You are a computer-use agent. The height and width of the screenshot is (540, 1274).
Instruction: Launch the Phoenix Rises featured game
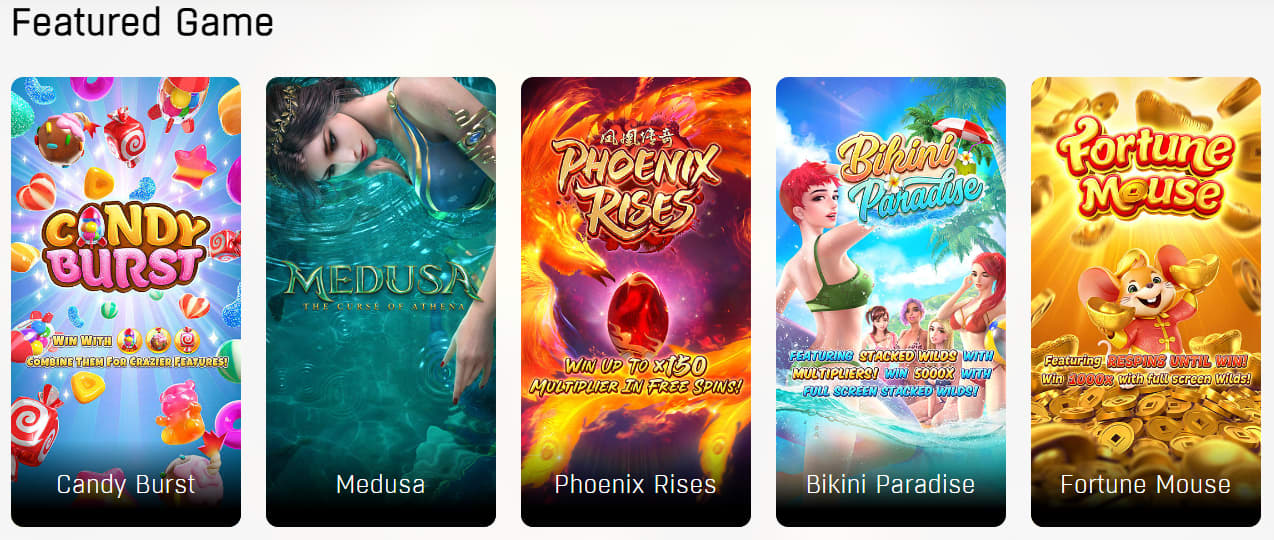pos(636,302)
